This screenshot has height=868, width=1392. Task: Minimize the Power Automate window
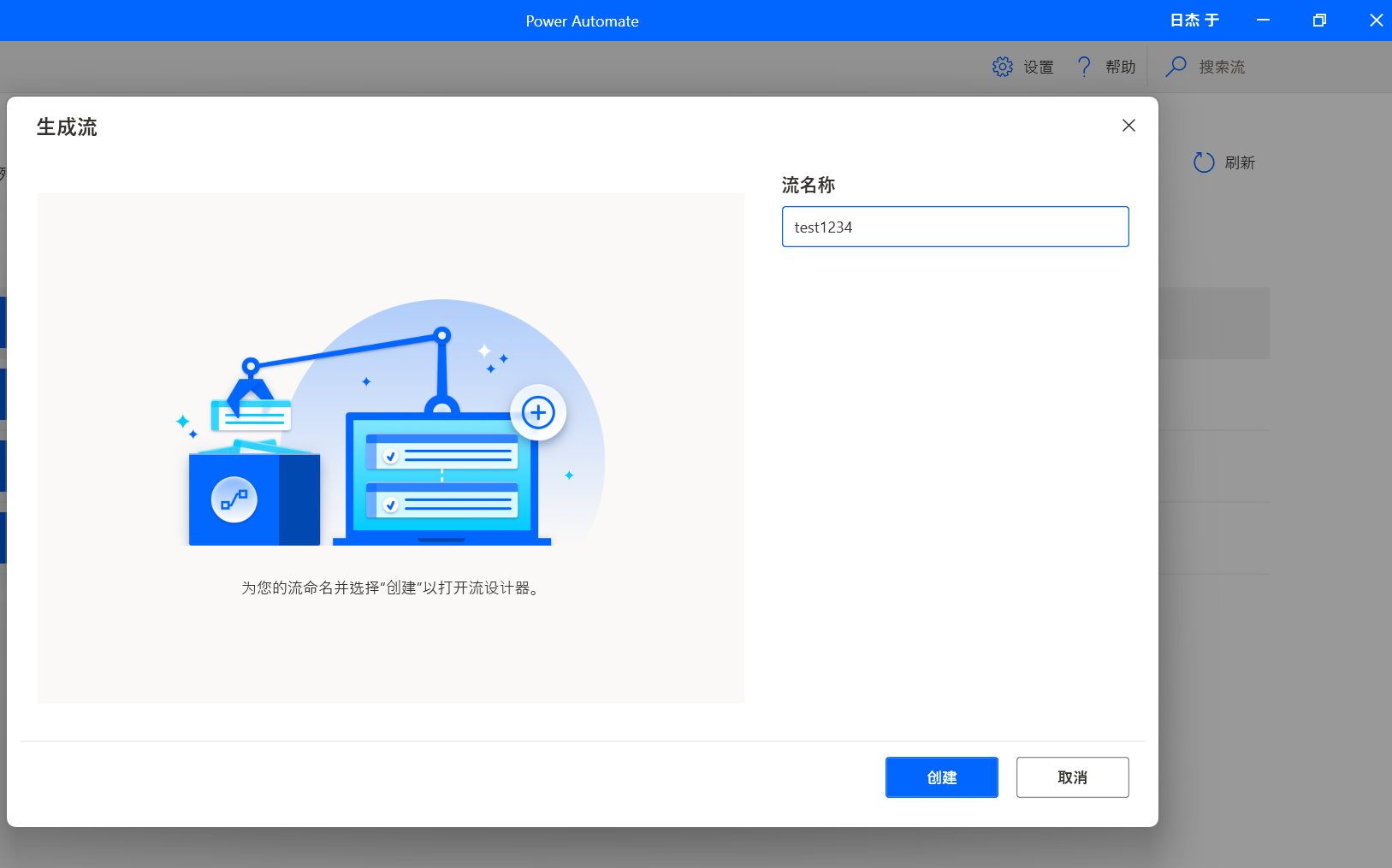(1263, 21)
